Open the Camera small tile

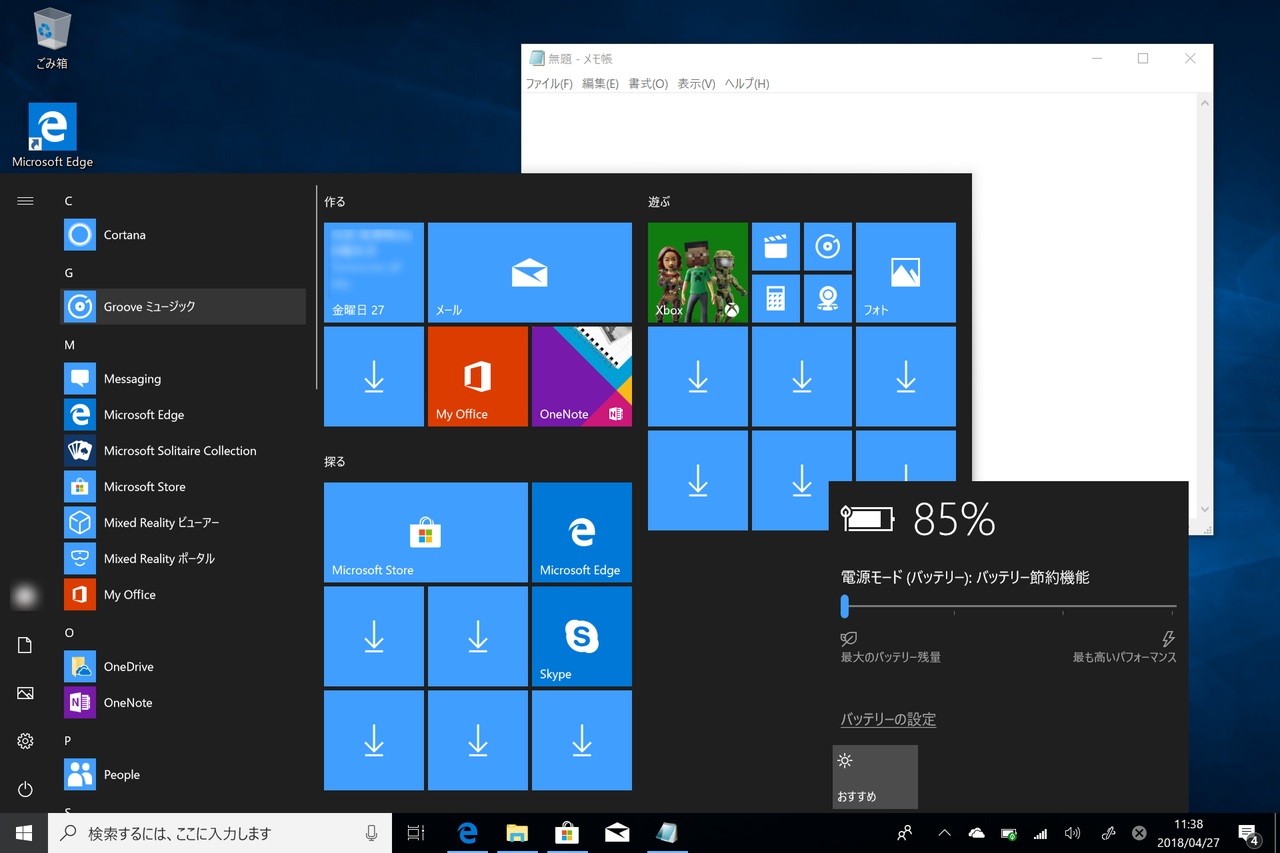828,299
